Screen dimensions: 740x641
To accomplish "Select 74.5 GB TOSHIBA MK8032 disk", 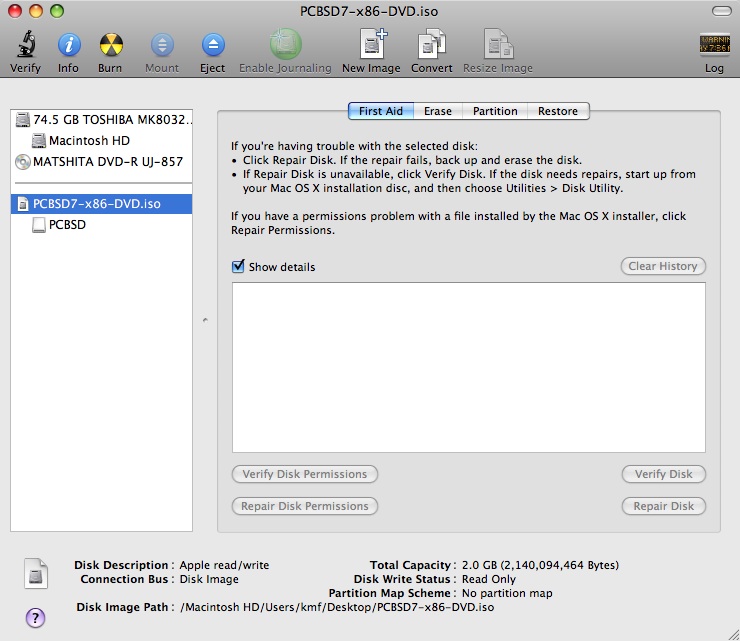I will pos(101,120).
